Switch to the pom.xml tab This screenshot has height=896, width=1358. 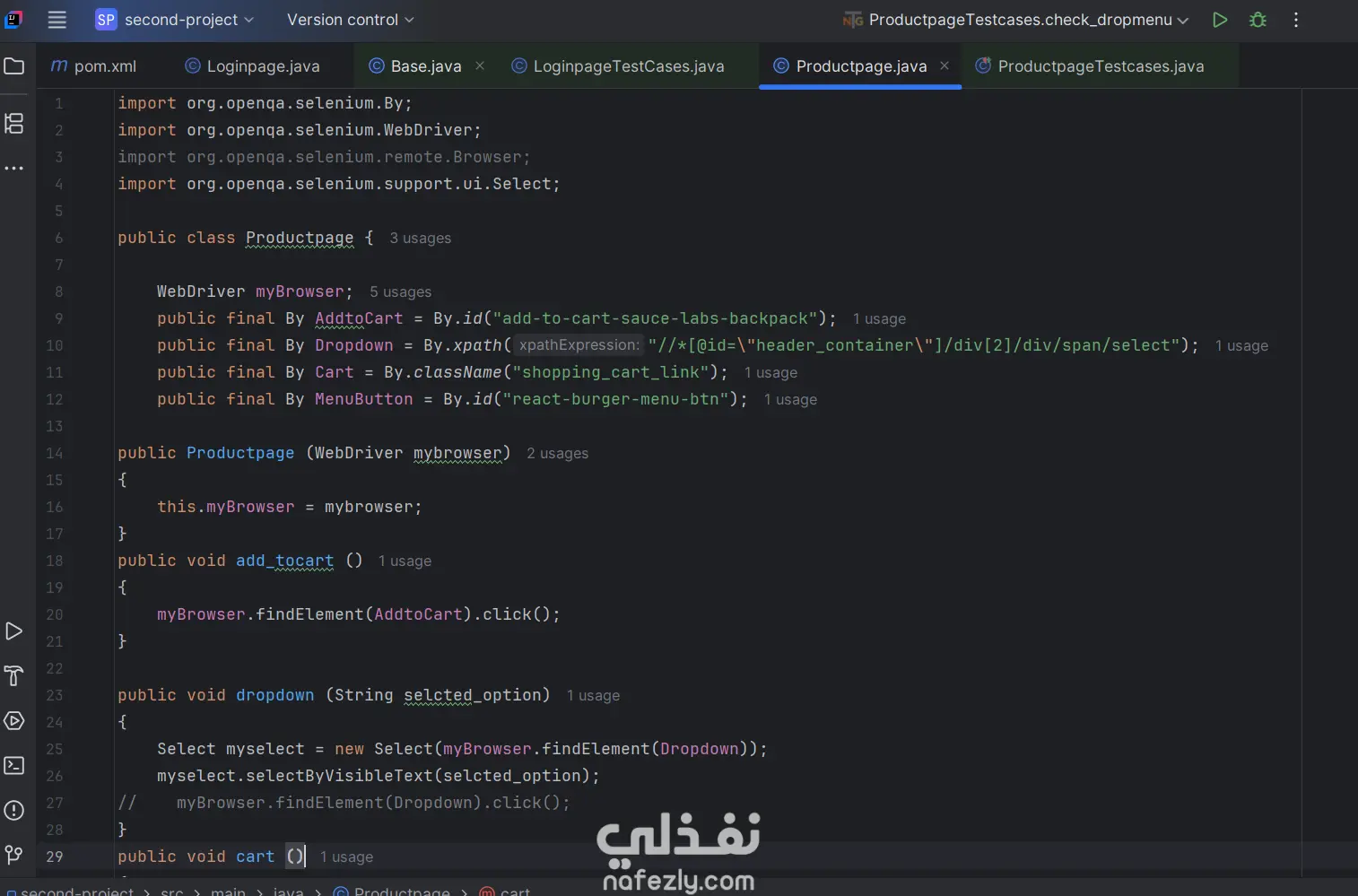94,66
